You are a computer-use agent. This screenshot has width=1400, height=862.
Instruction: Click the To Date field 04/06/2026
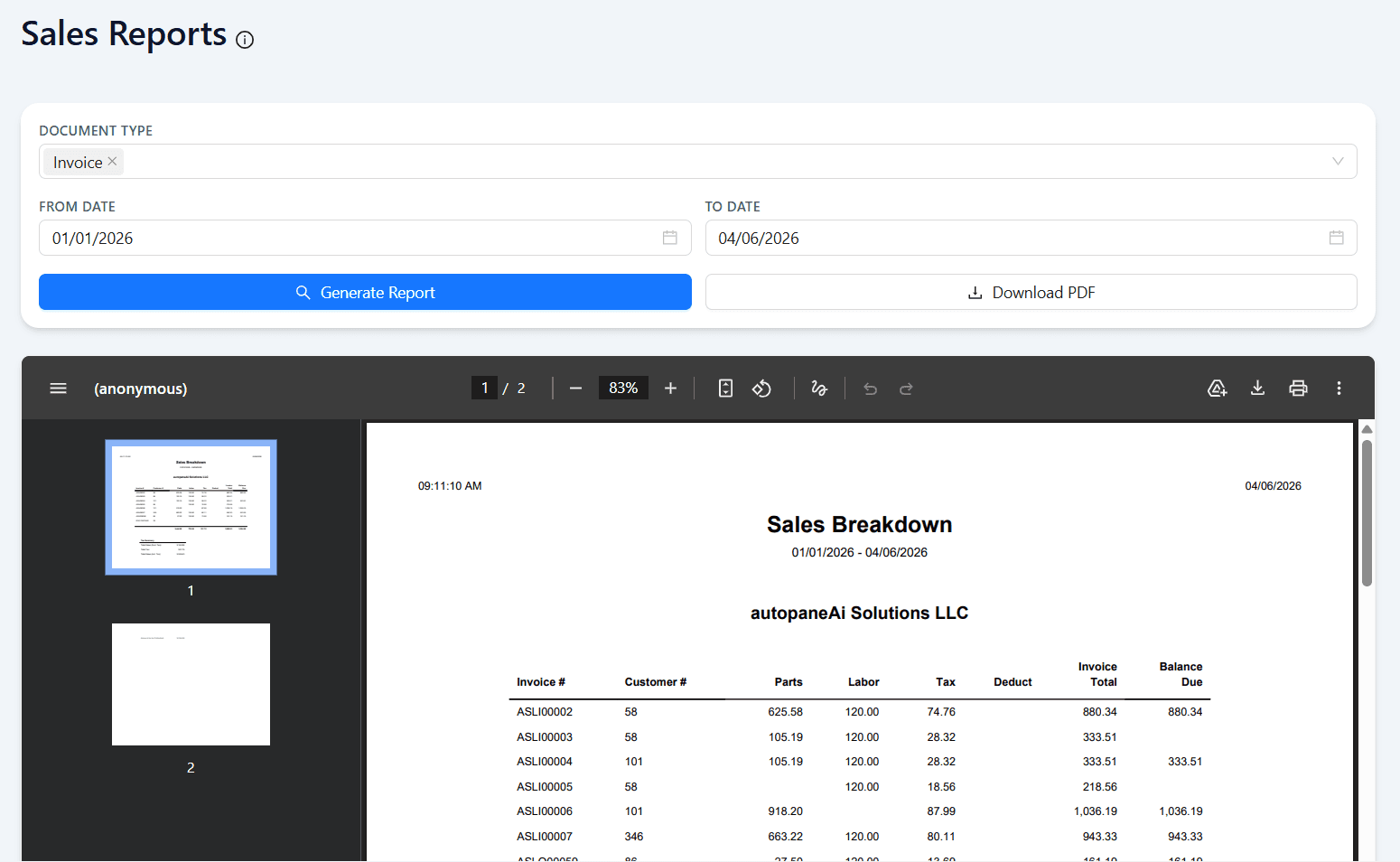(1031, 238)
